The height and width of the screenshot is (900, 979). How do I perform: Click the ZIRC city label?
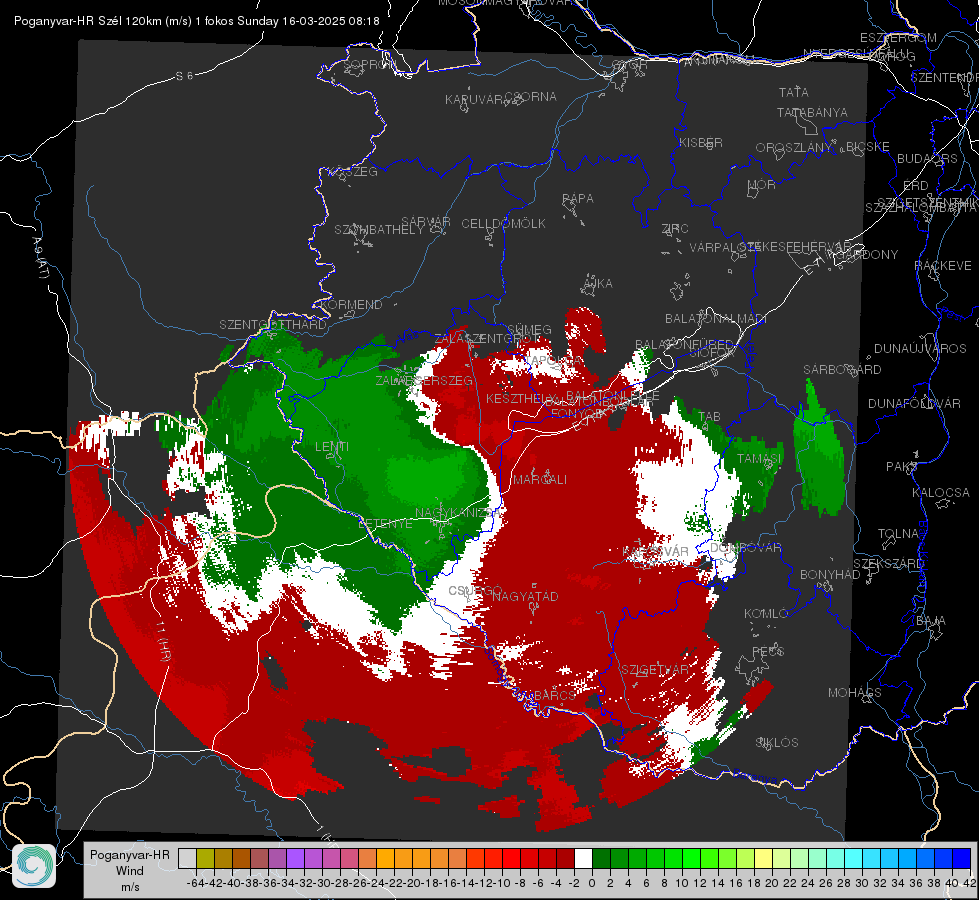675,229
